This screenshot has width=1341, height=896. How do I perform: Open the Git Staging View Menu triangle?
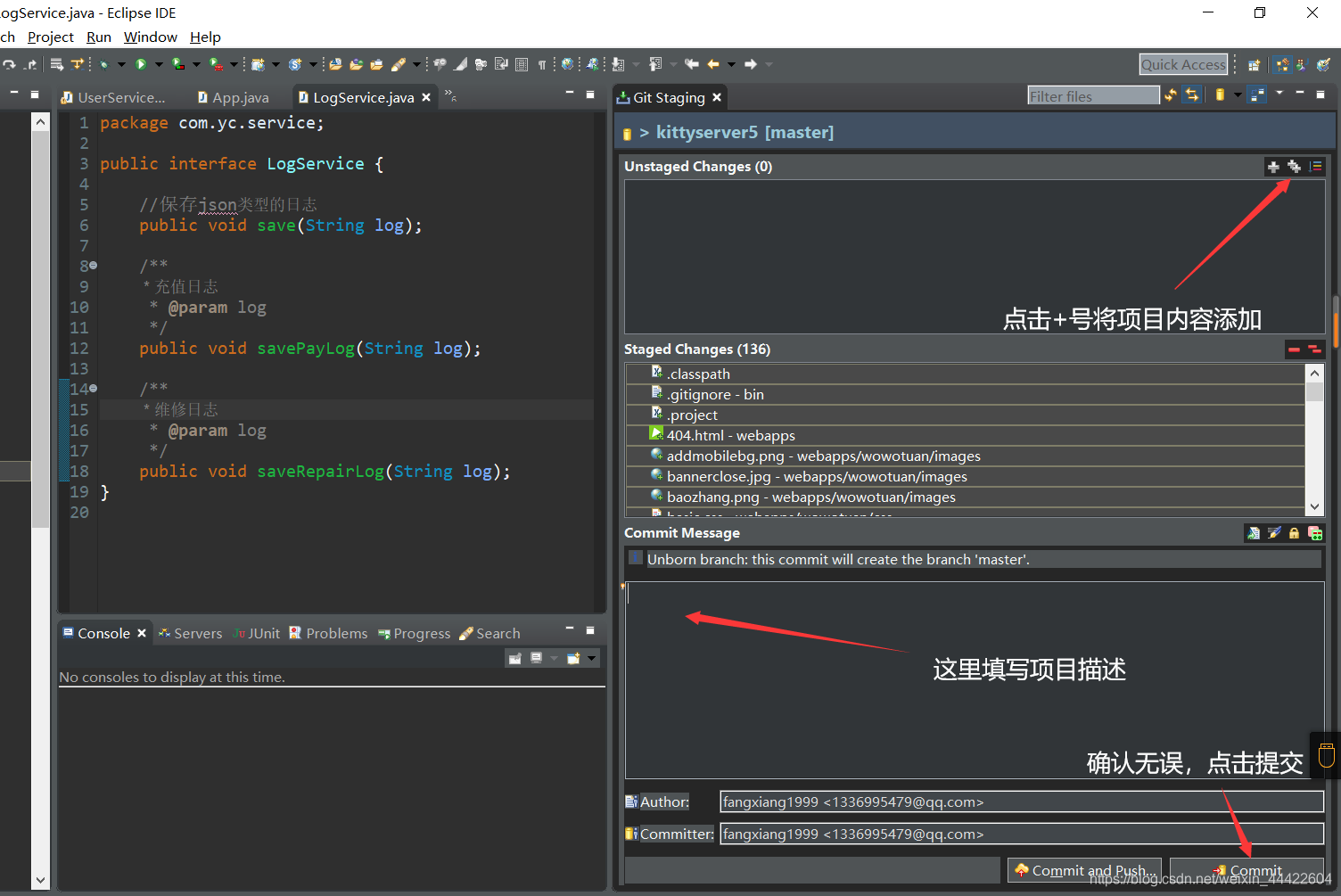click(1279, 93)
